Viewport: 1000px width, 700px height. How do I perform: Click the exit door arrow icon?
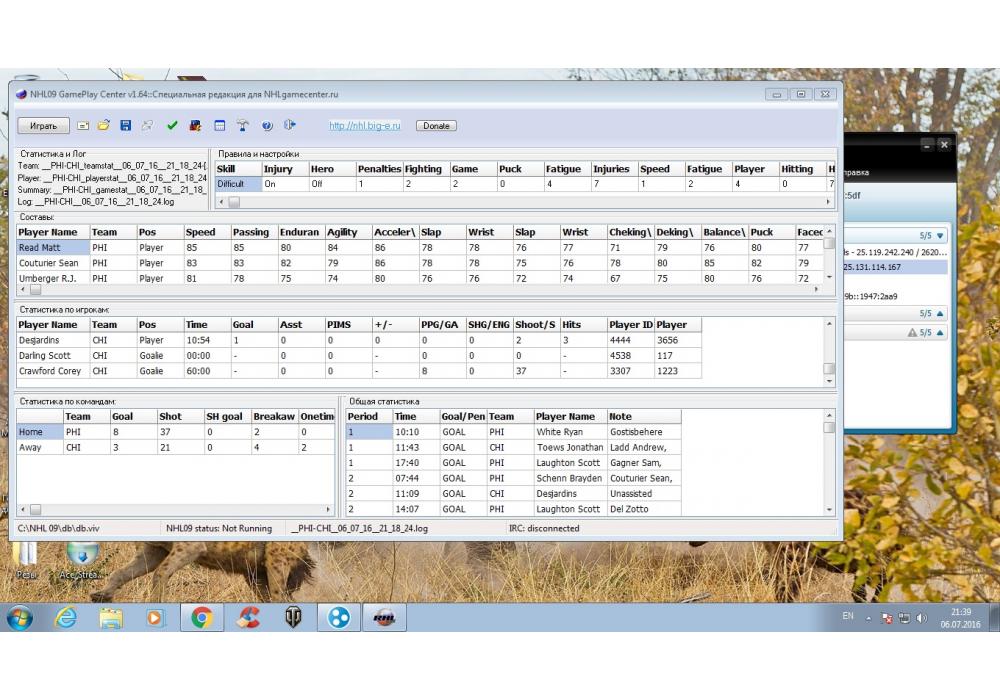[x=290, y=126]
